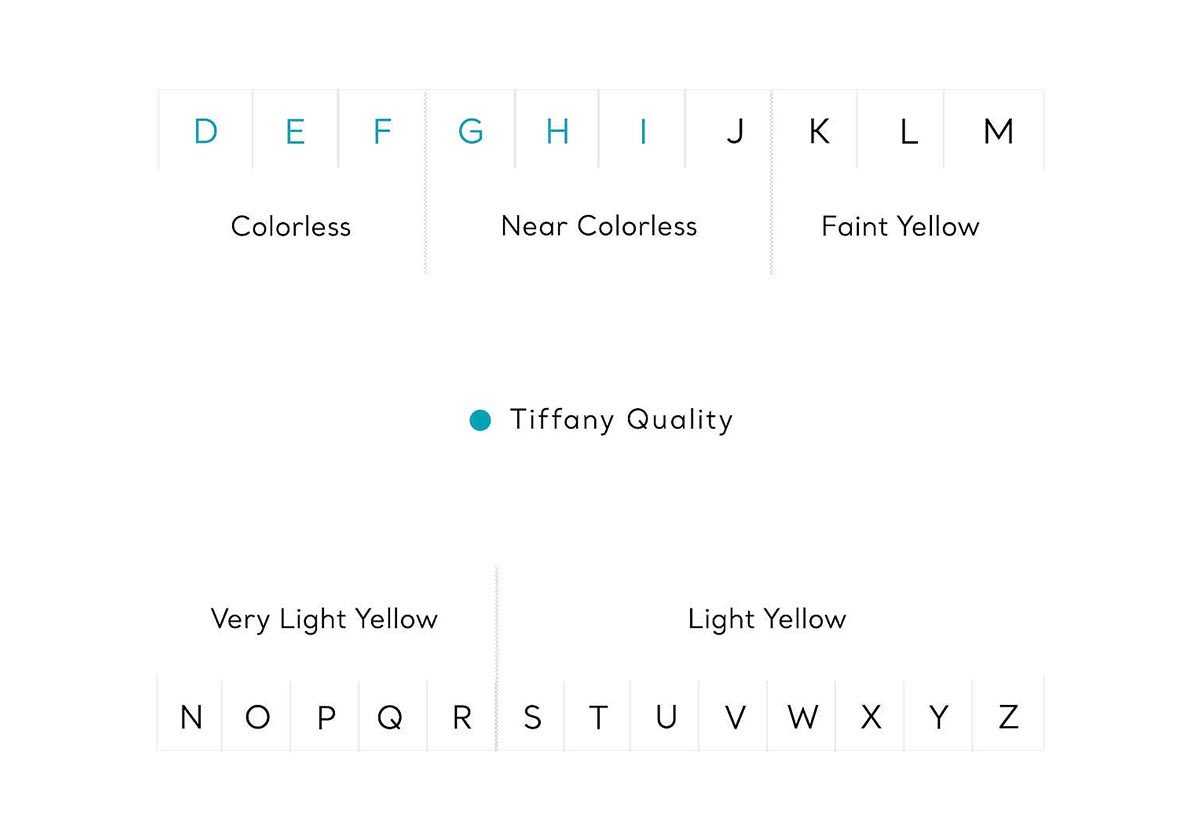
Task: Select the D color grade cell
Action: 205,130
